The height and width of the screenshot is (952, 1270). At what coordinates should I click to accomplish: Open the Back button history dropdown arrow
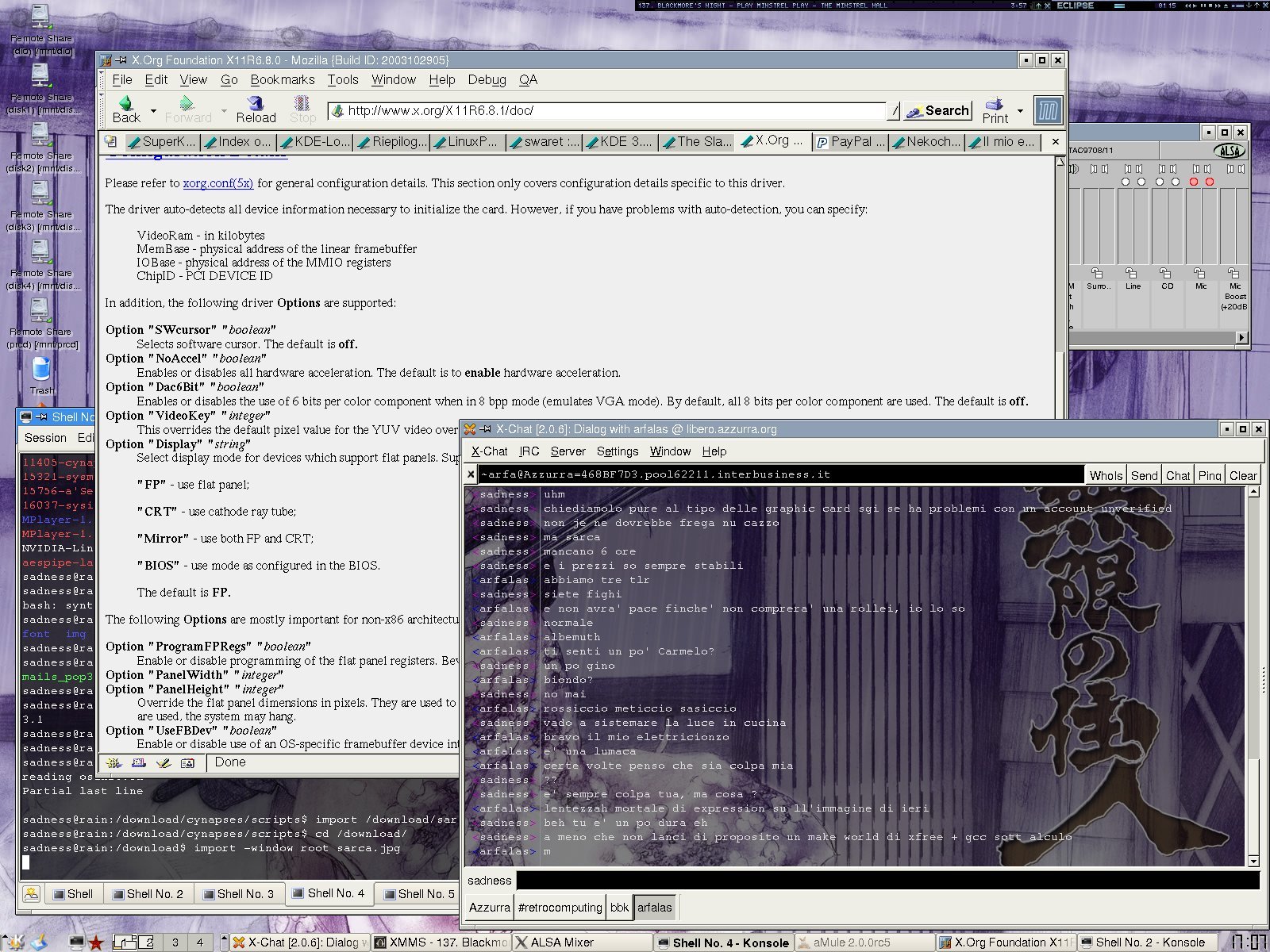tap(153, 110)
